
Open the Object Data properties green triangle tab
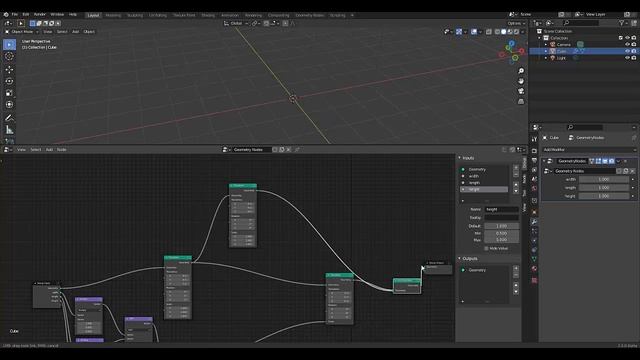point(534,259)
